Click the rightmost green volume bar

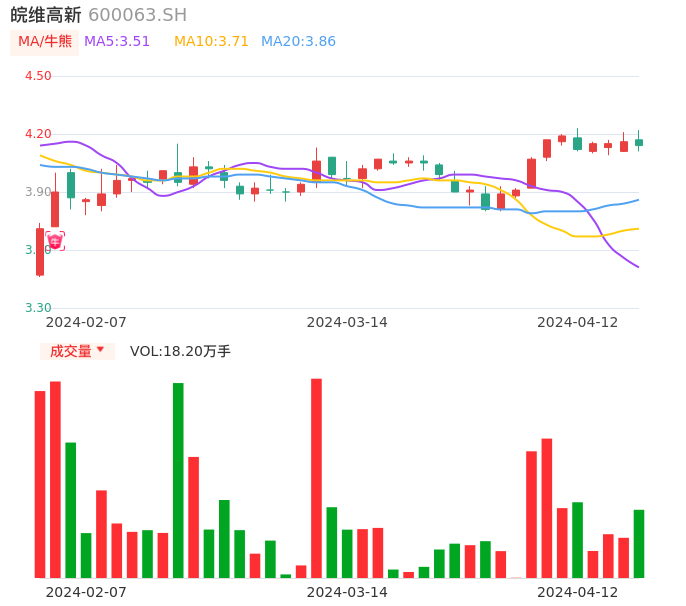(x=639, y=543)
